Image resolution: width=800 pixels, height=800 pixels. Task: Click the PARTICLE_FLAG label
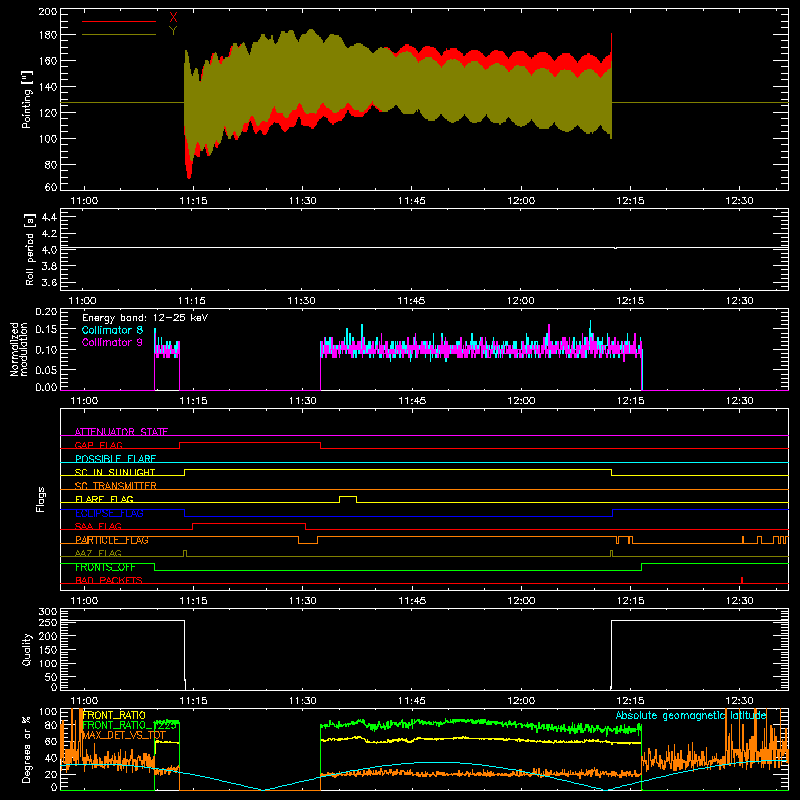pyautogui.click(x=112, y=540)
